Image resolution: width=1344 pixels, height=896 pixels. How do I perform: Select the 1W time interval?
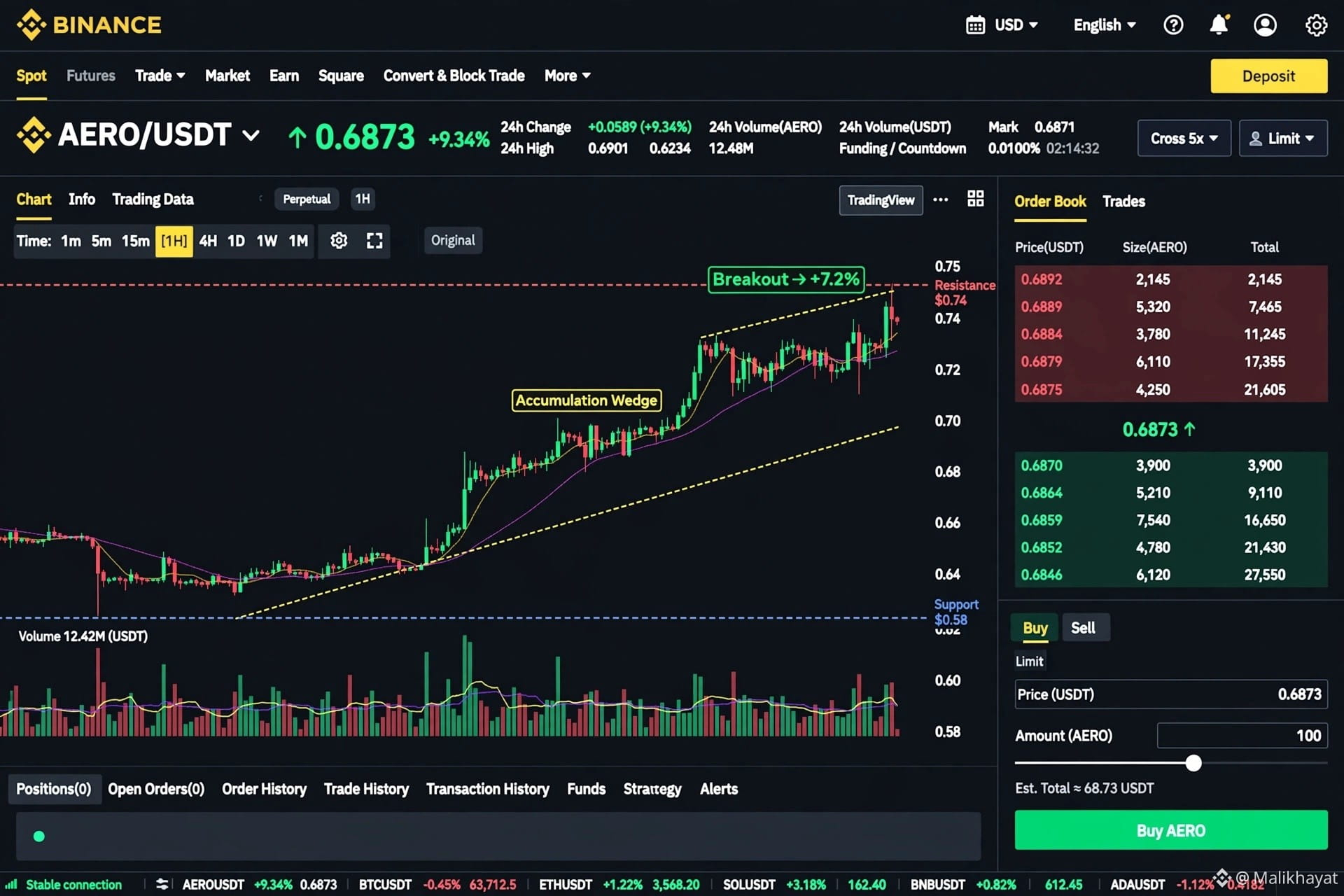[x=267, y=241]
